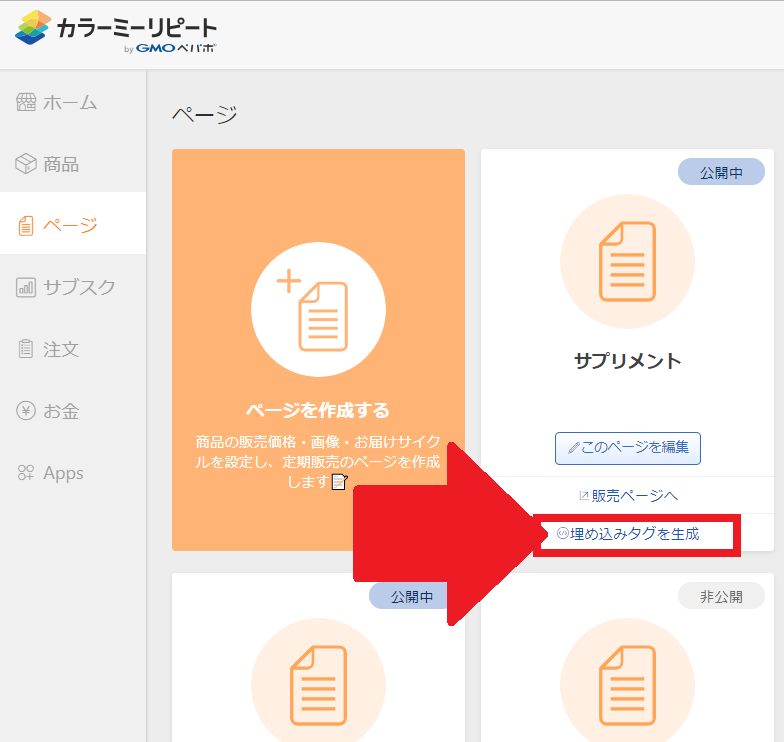Open 注文 in the sidebar
Viewport: 784px width, 742px height.
click(x=72, y=349)
